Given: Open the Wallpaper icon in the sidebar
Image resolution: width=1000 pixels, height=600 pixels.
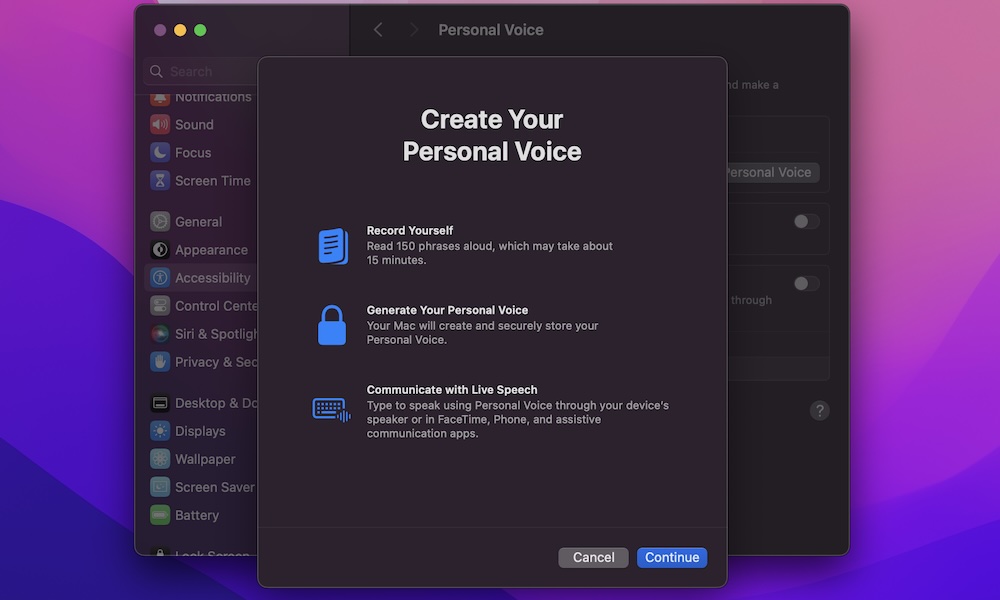Looking at the screenshot, I should (x=160, y=459).
